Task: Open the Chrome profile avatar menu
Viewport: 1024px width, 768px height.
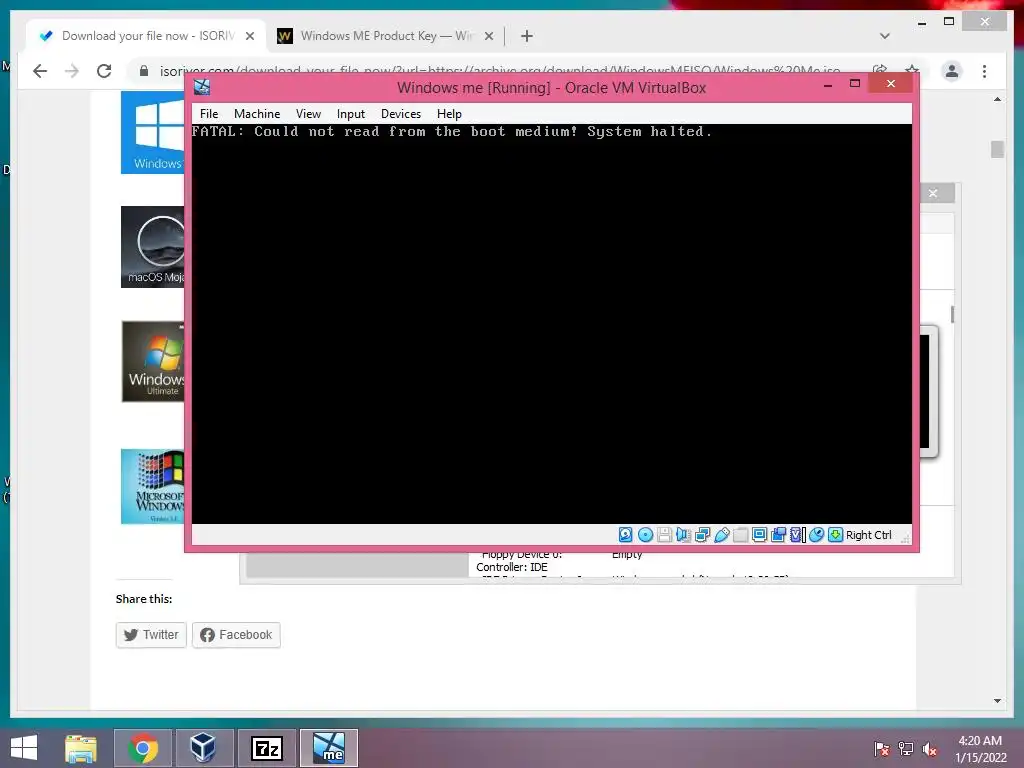Action: tap(952, 71)
